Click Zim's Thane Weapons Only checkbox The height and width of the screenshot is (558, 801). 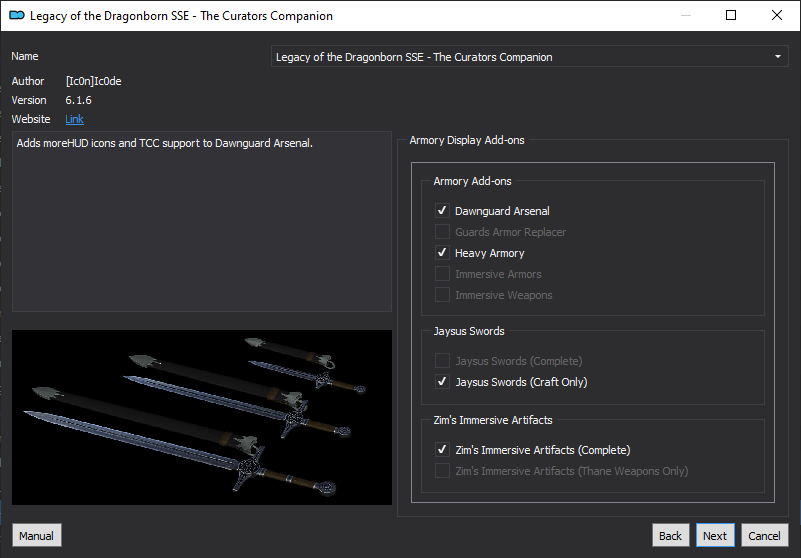pos(442,471)
